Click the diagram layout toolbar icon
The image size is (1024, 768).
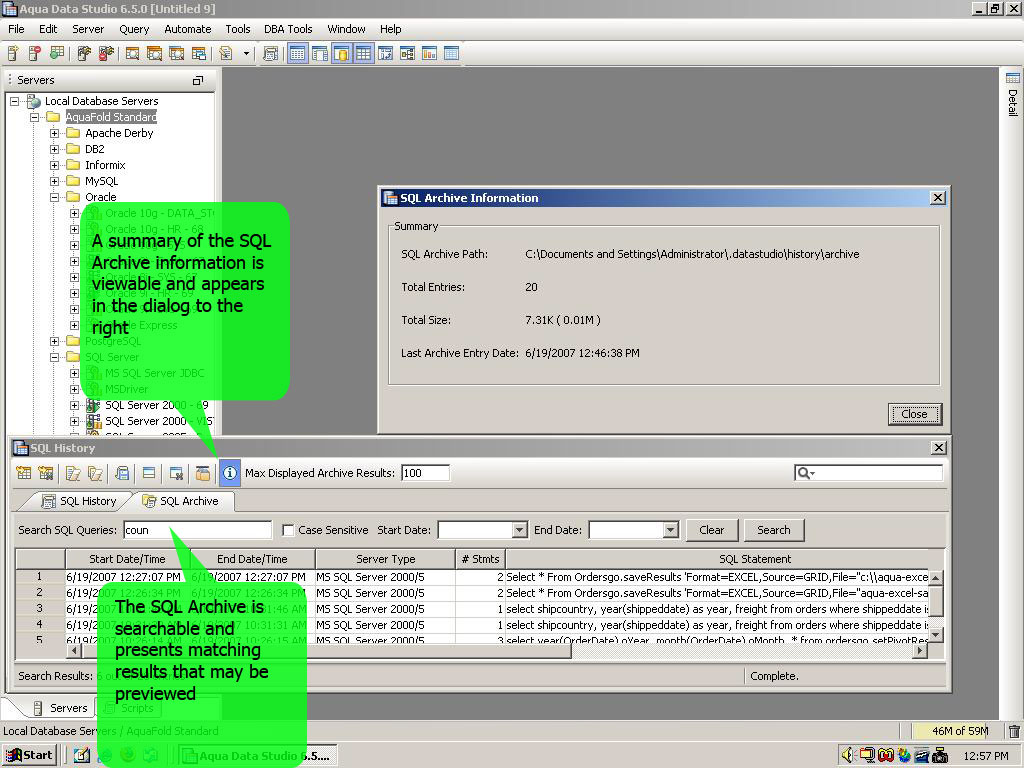point(407,54)
